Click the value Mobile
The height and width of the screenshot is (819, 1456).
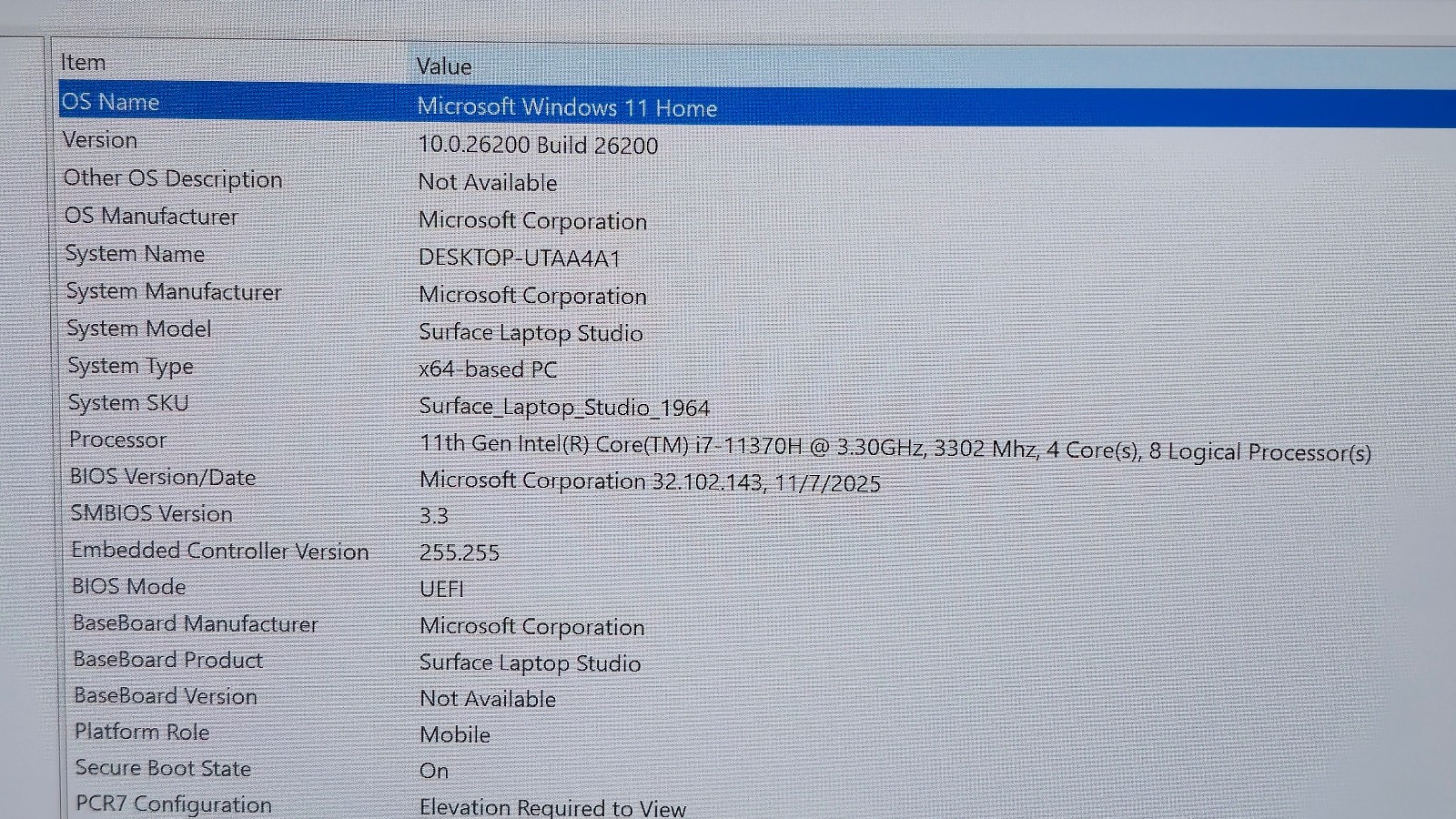click(455, 734)
